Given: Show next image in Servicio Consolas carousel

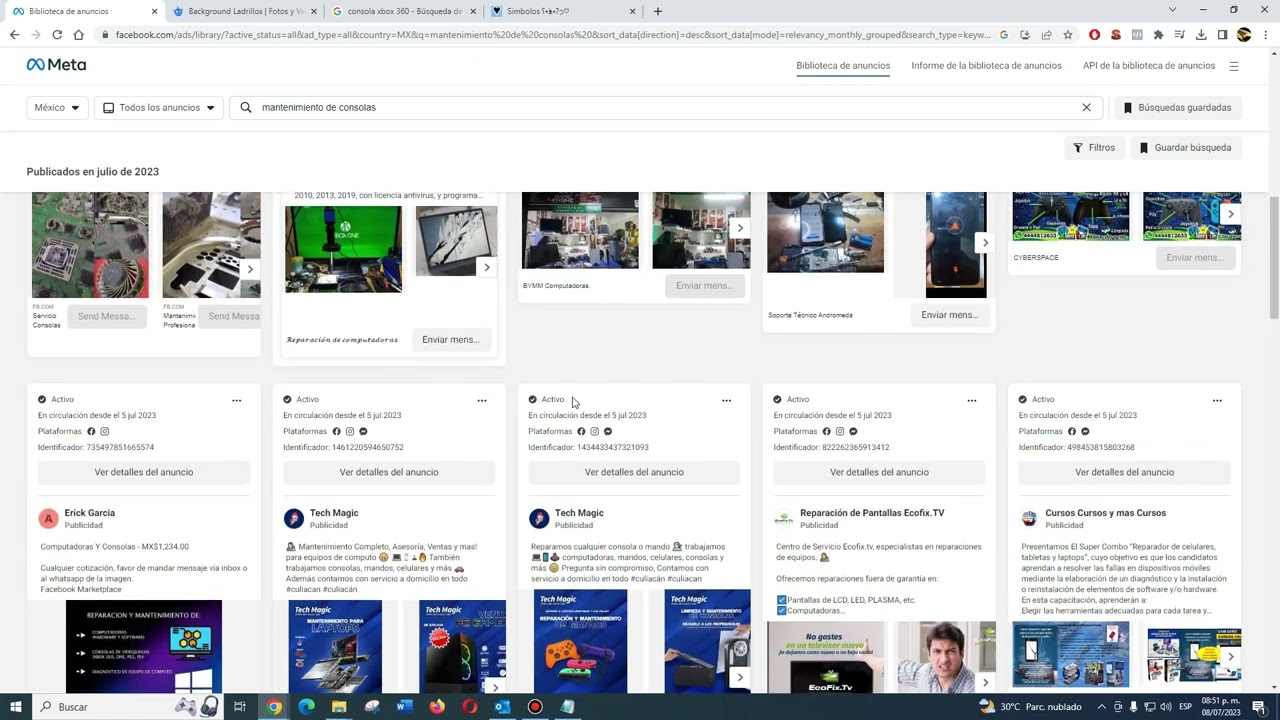Looking at the screenshot, I should pyautogui.click(x=250, y=269).
